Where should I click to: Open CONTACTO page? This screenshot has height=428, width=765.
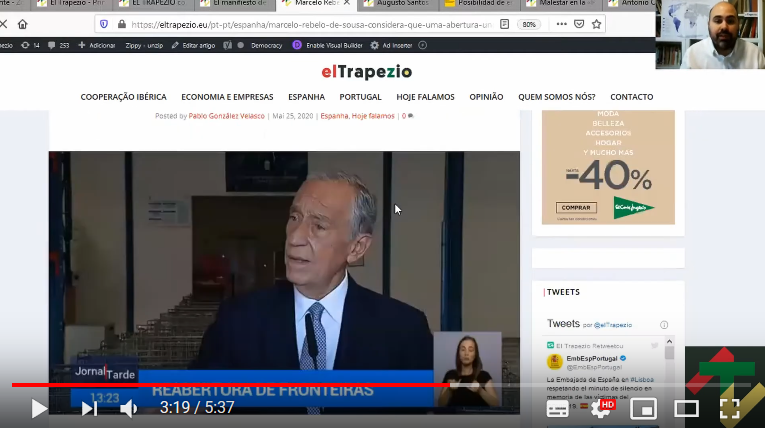click(632, 97)
